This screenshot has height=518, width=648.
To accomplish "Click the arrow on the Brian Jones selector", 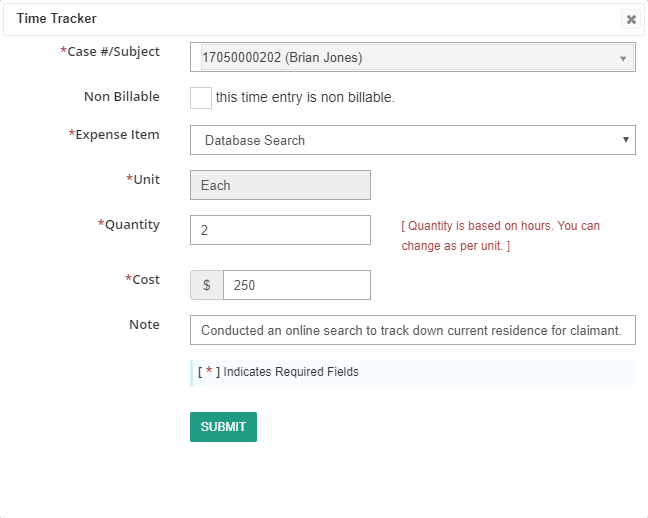I will (x=623, y=59).
